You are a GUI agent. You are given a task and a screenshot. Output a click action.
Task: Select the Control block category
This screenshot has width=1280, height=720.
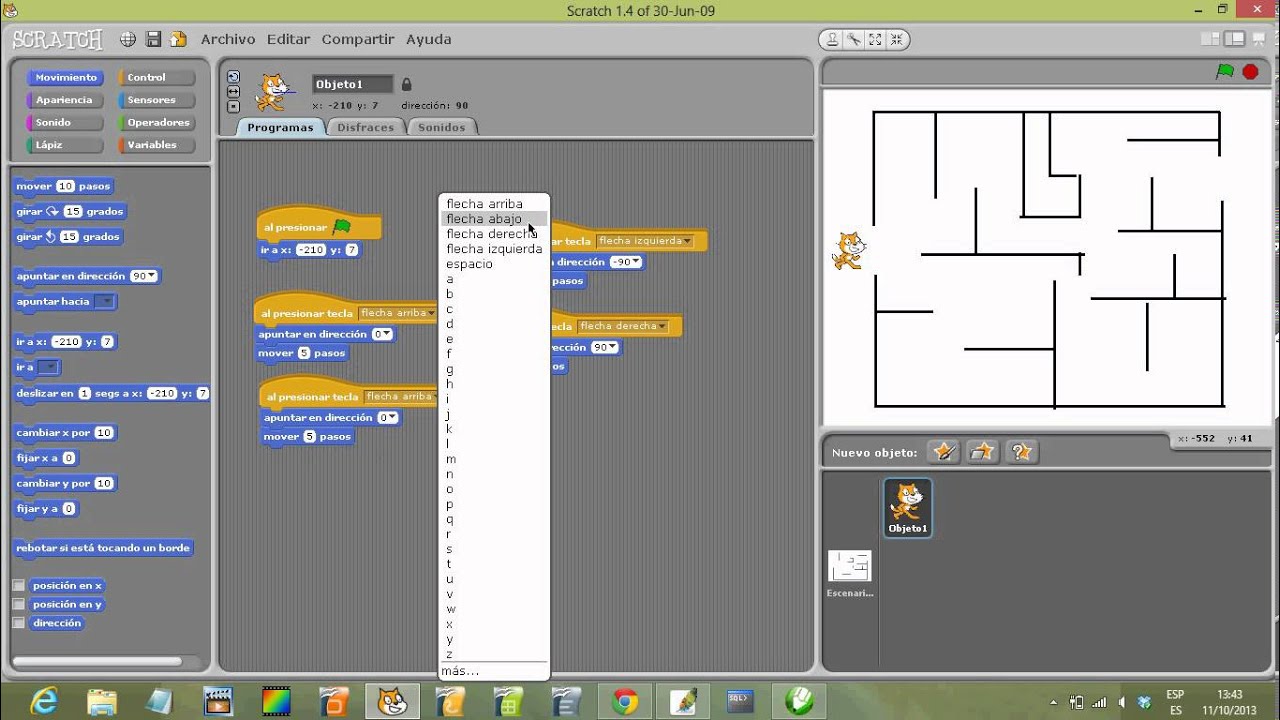tap(155, 77)
